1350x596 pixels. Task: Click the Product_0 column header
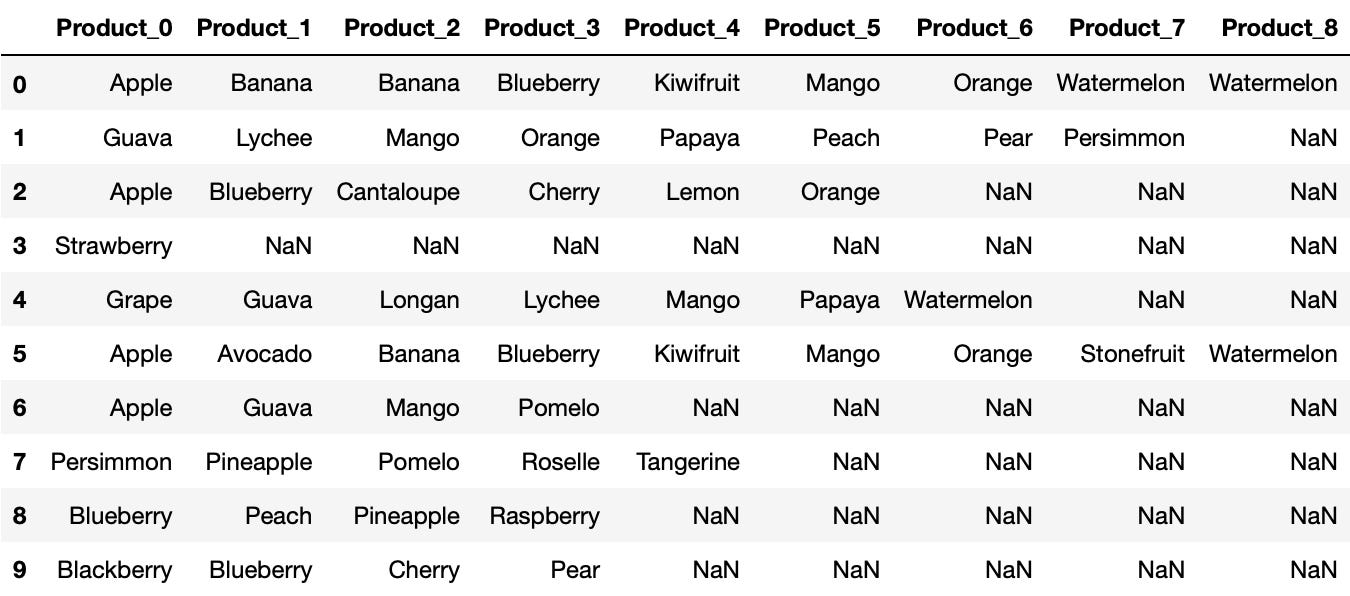pos(114,28)
